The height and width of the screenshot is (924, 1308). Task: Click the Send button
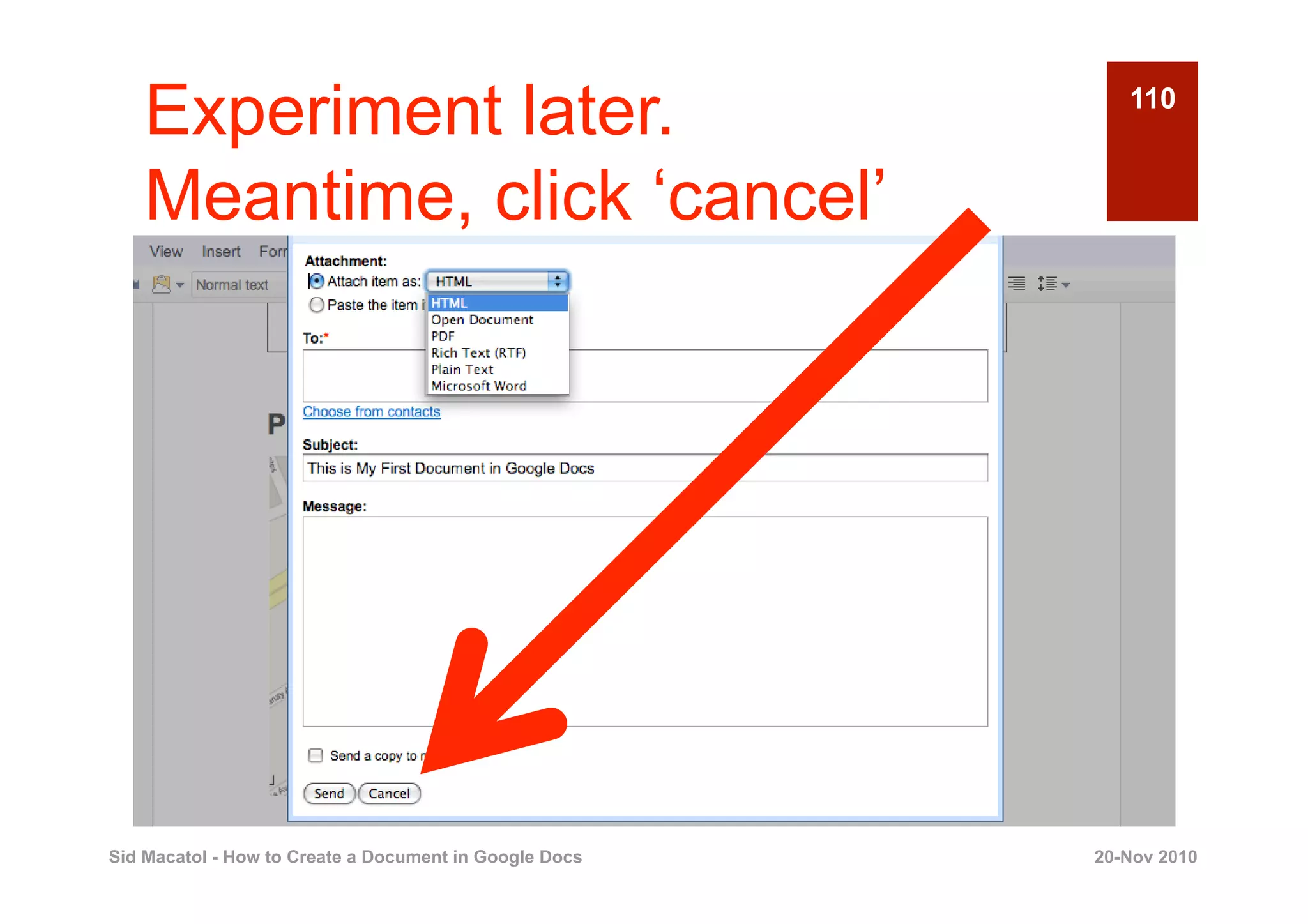coord(329,794)
